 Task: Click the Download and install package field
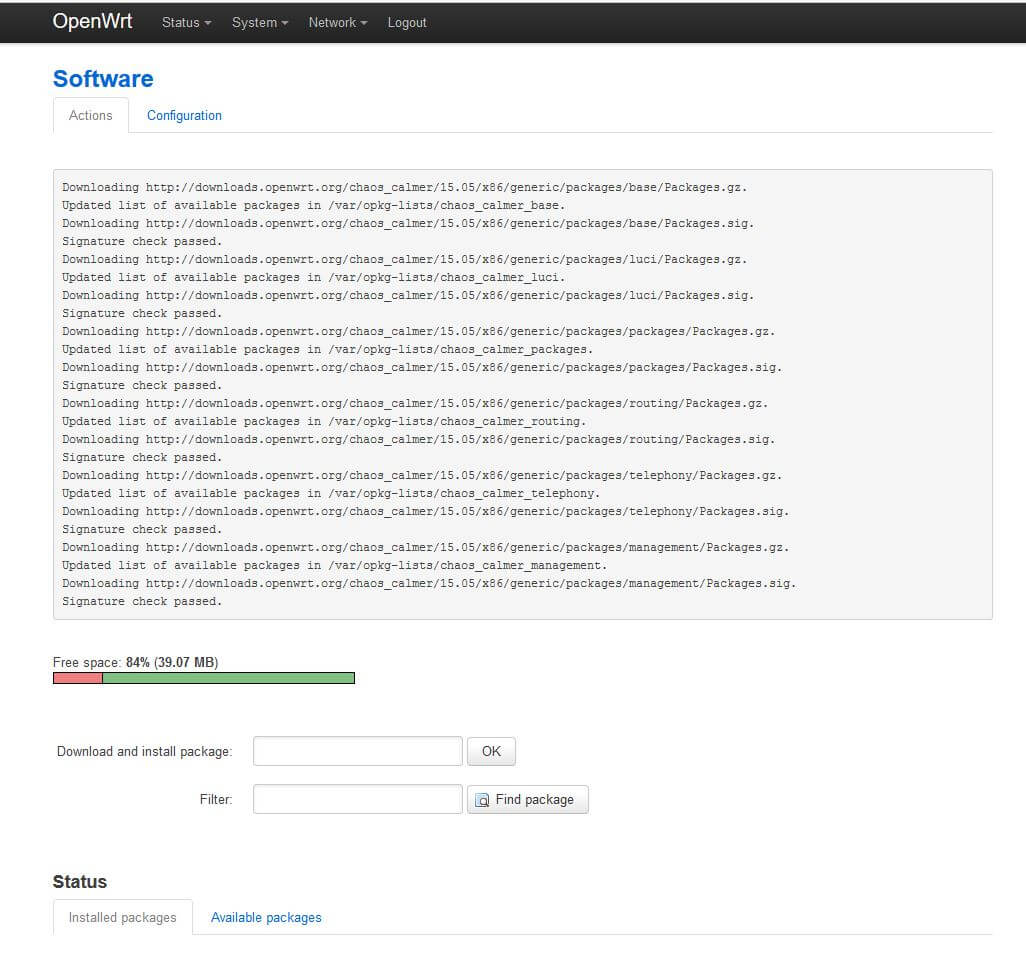click(357, 751)
